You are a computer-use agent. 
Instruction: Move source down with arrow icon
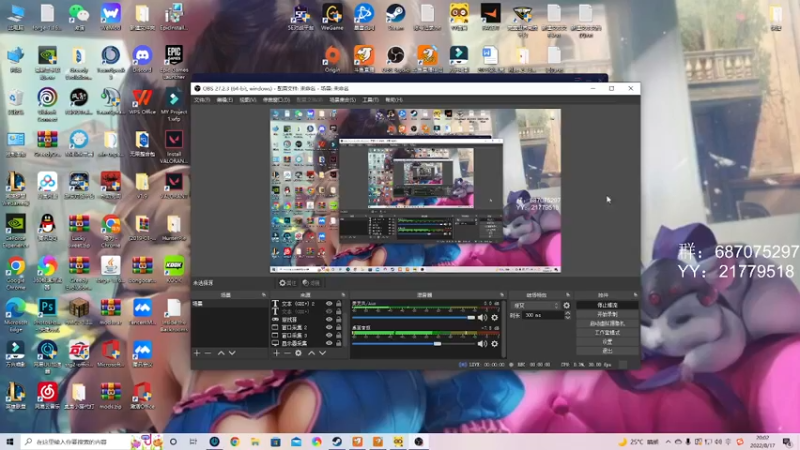[322, 353]
